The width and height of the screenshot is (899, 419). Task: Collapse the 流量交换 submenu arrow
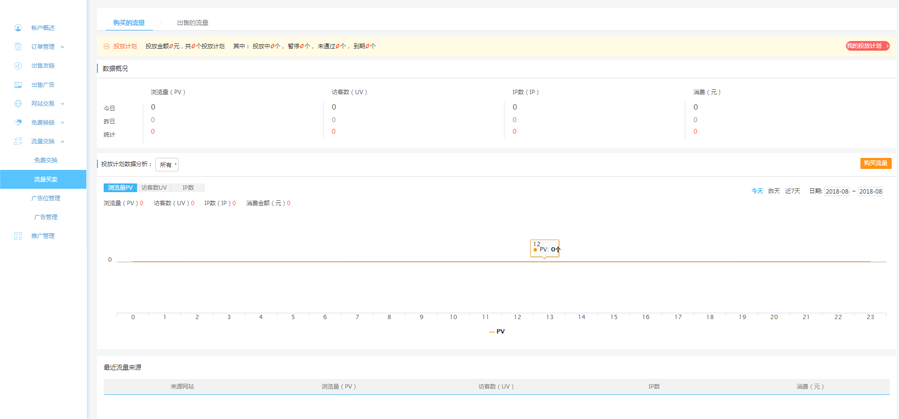tap(62, 142)
